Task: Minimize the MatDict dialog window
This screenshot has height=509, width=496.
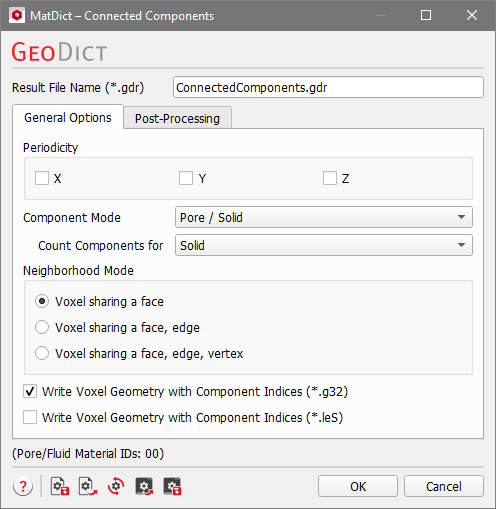Action: [381, 15]
